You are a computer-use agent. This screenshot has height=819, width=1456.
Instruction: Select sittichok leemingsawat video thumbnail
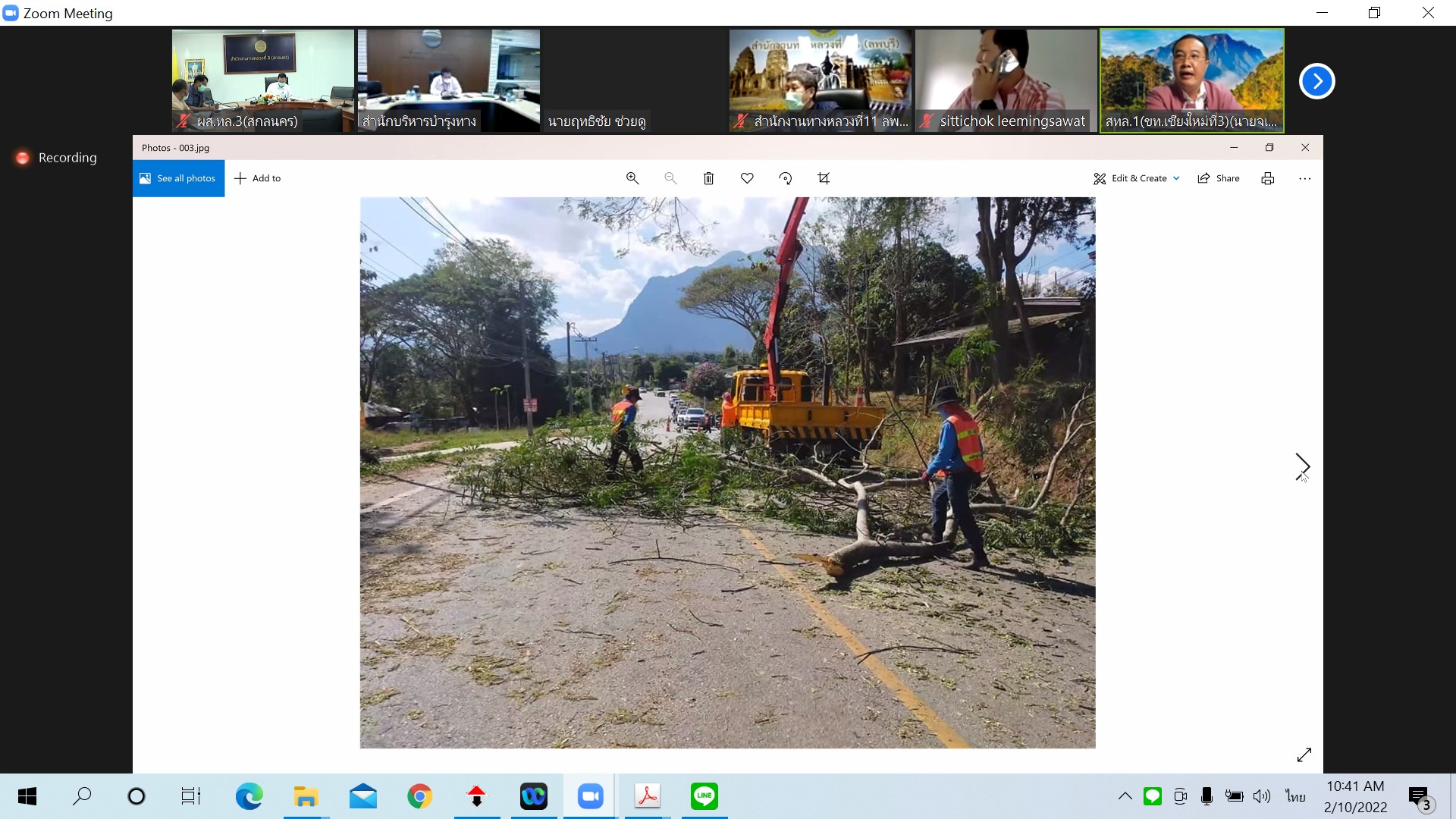pos(1006,80)
